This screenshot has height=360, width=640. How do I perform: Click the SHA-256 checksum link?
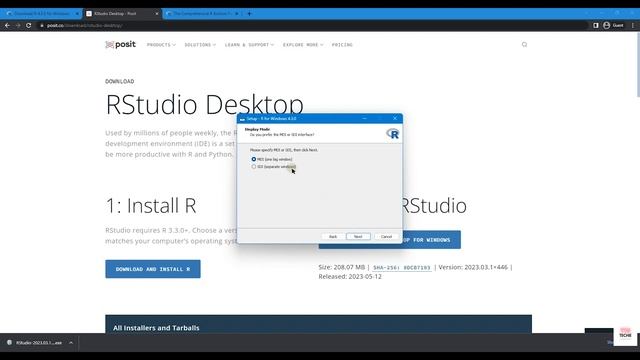pos(402,268)
